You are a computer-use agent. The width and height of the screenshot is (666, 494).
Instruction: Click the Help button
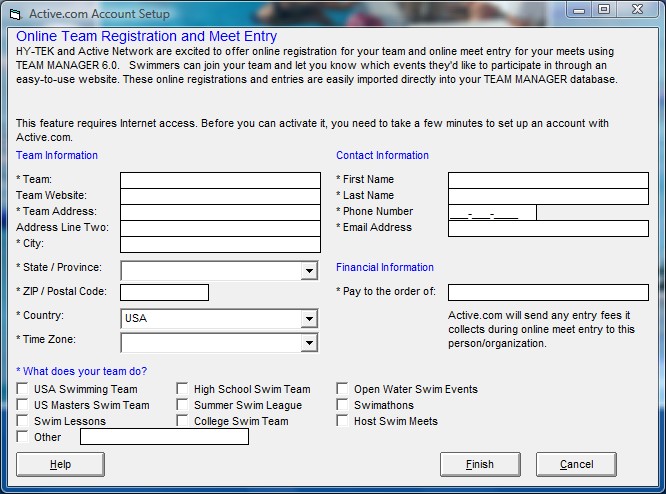[x=60, y=464]
